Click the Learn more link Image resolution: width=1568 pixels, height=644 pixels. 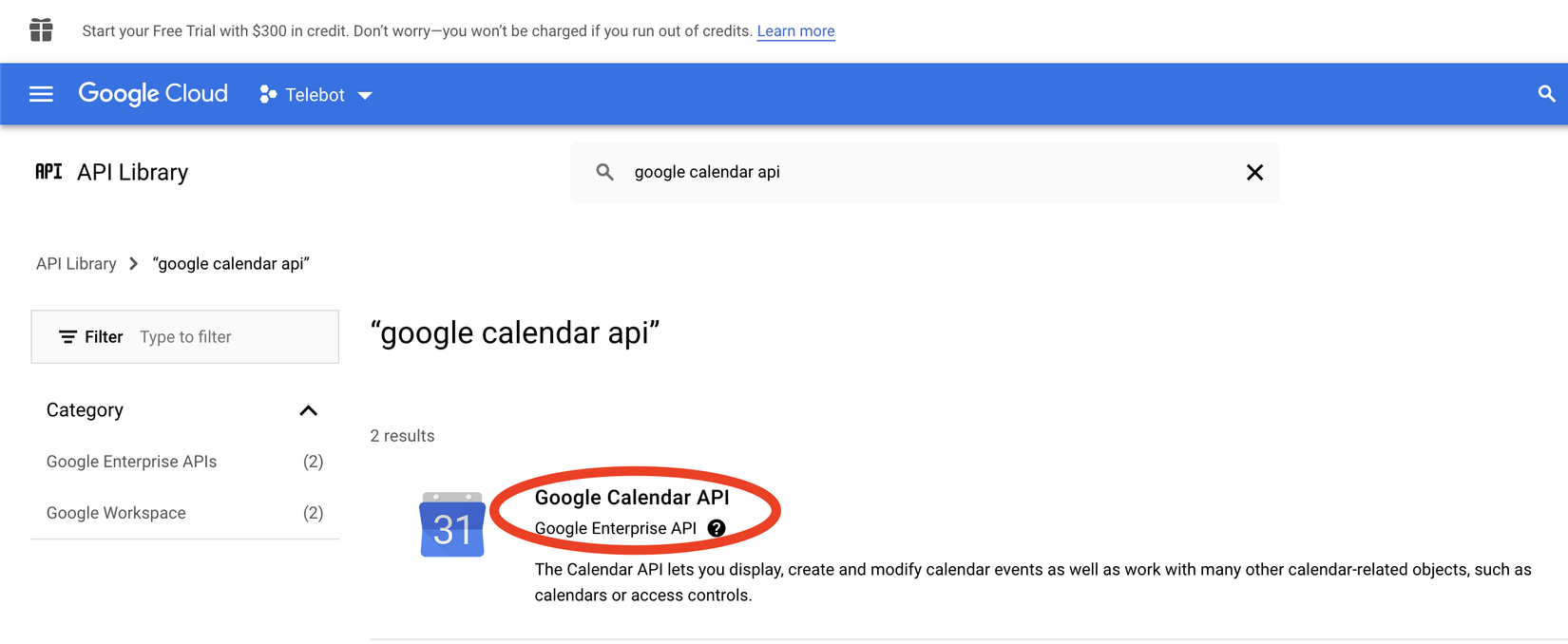(795, 30)
